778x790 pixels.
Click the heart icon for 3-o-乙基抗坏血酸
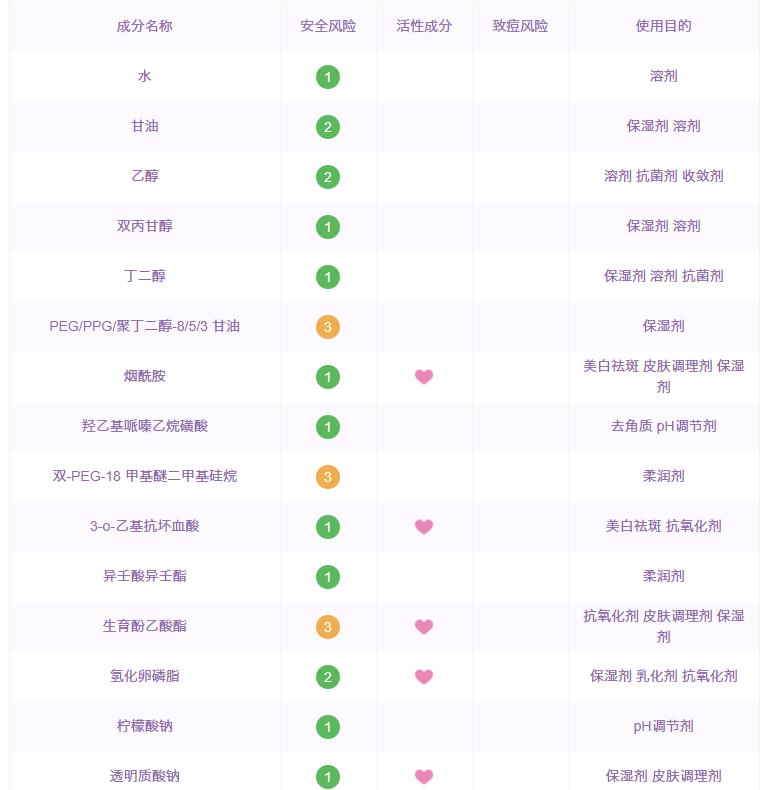pyautogui.click(x=424, y=527)
